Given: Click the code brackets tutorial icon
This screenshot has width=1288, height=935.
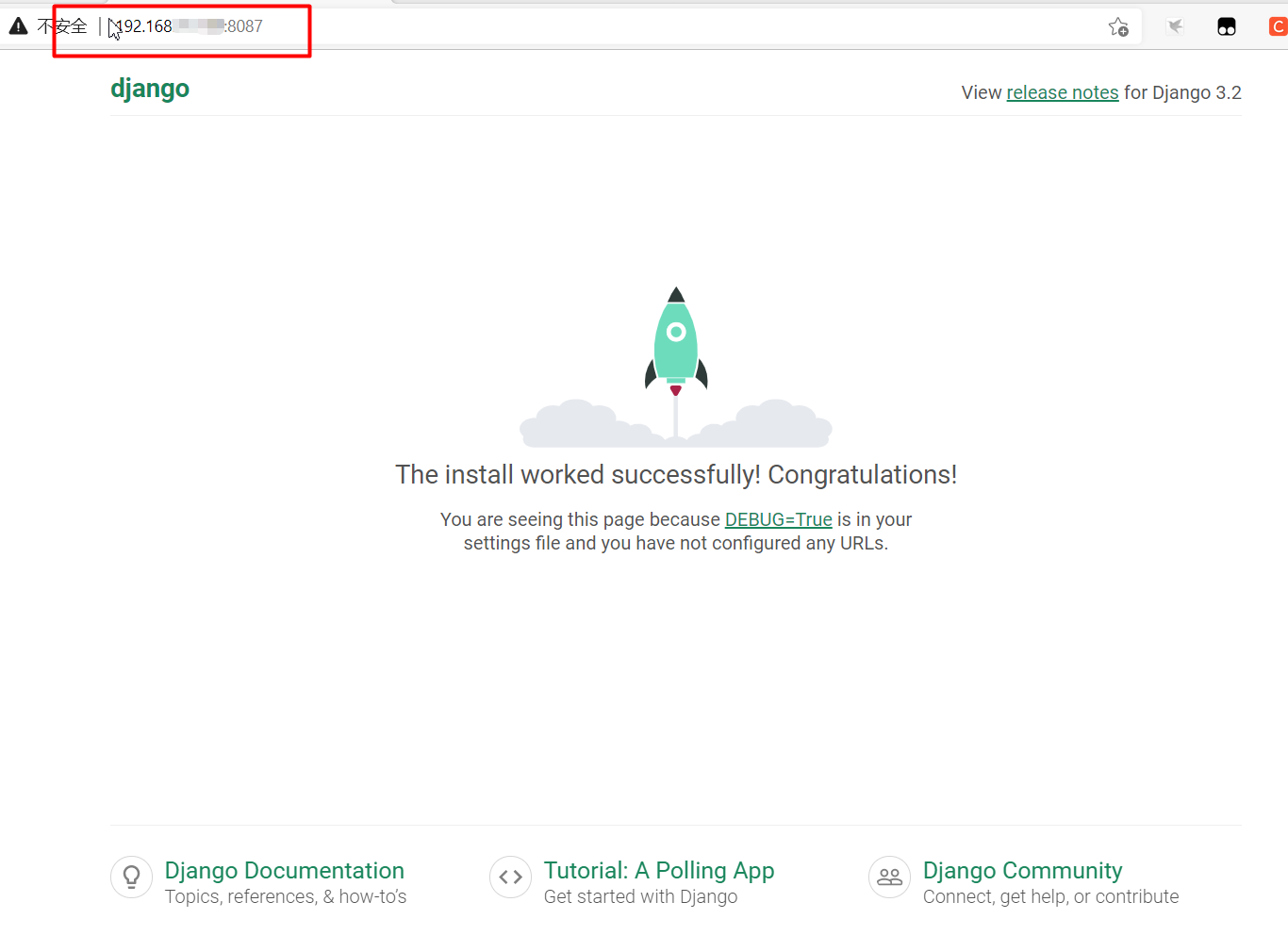Looking at the screenshot, I should point(511,878).
